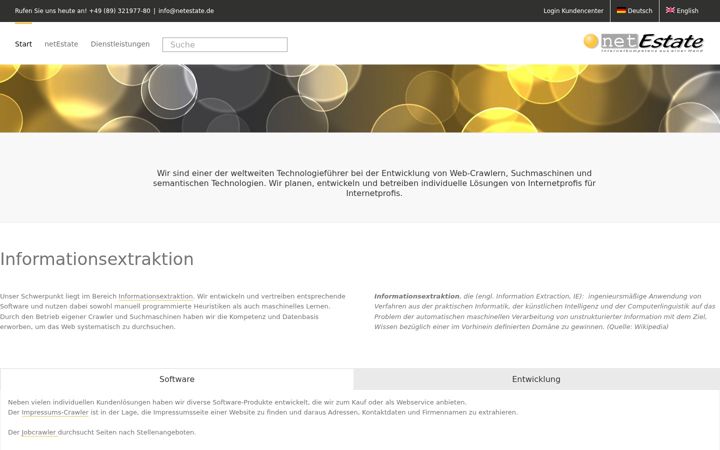This screenshot has height=450, width=720.
Task: Select the Entwicklung tab
Action: (x=536, y=379)
